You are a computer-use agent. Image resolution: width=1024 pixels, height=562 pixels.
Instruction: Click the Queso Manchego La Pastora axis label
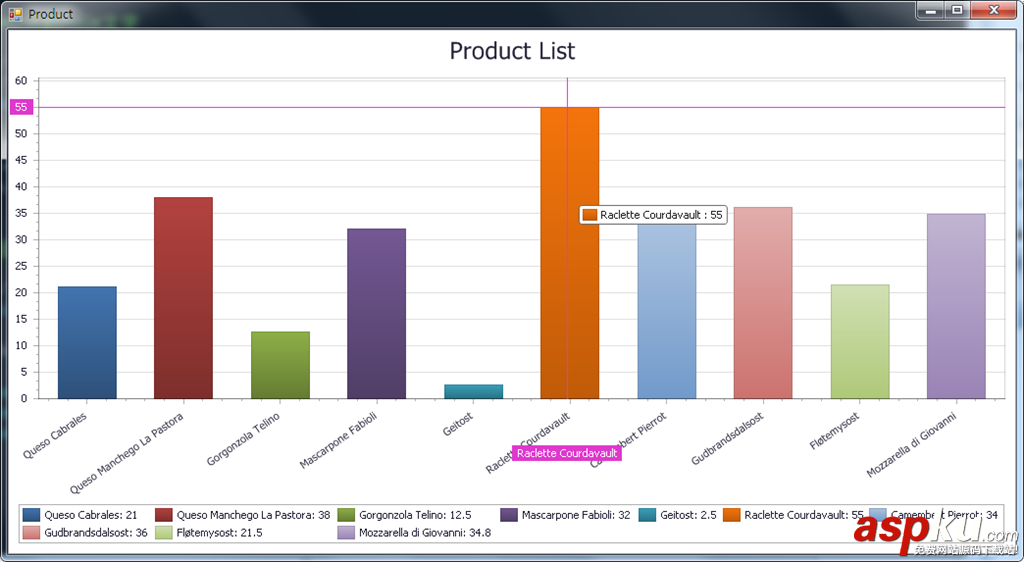pyautogui.click(x=127, y=453)
